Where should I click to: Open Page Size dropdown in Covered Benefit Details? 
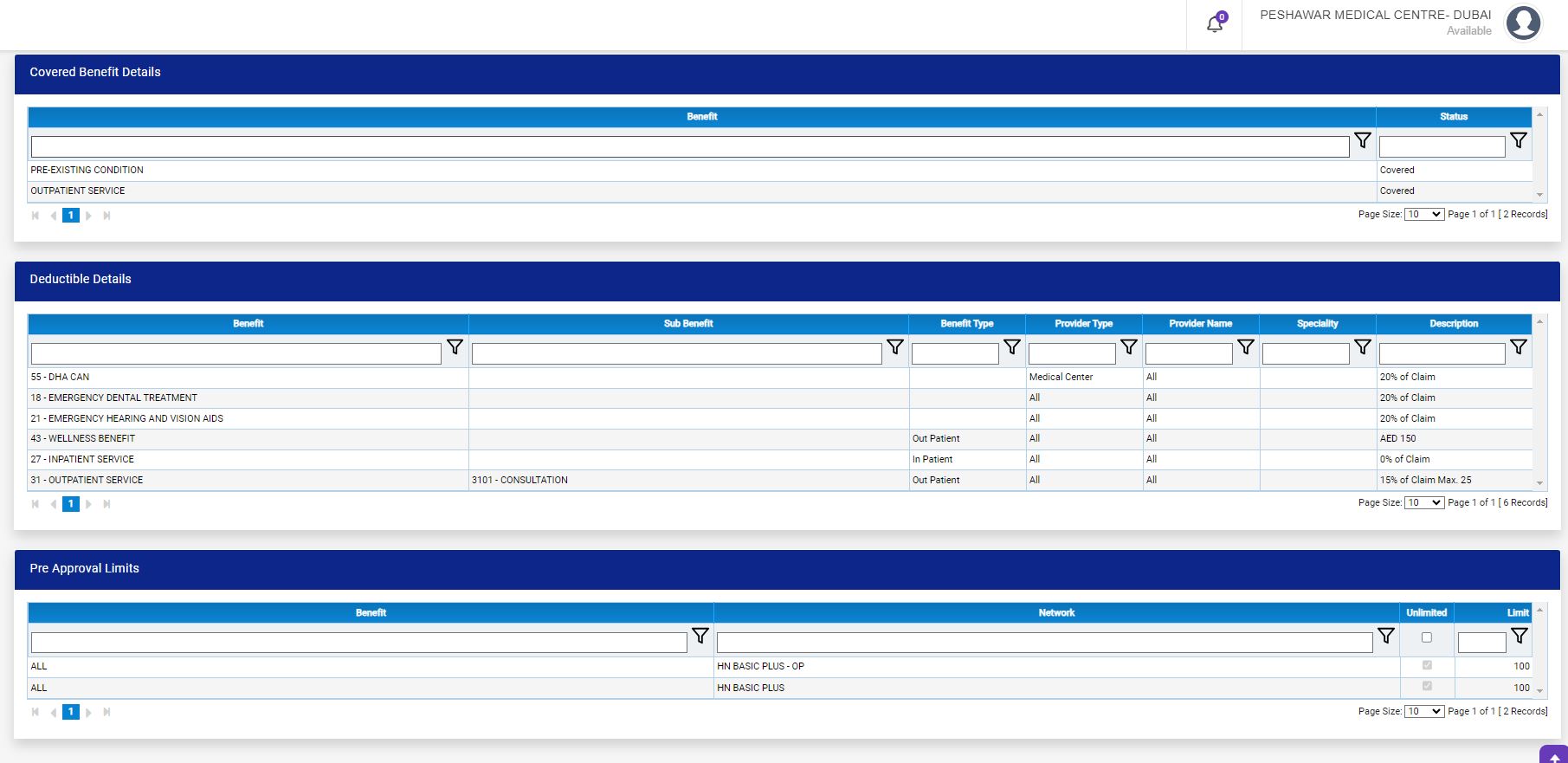pyautogui.click(x=1423, y=215)
